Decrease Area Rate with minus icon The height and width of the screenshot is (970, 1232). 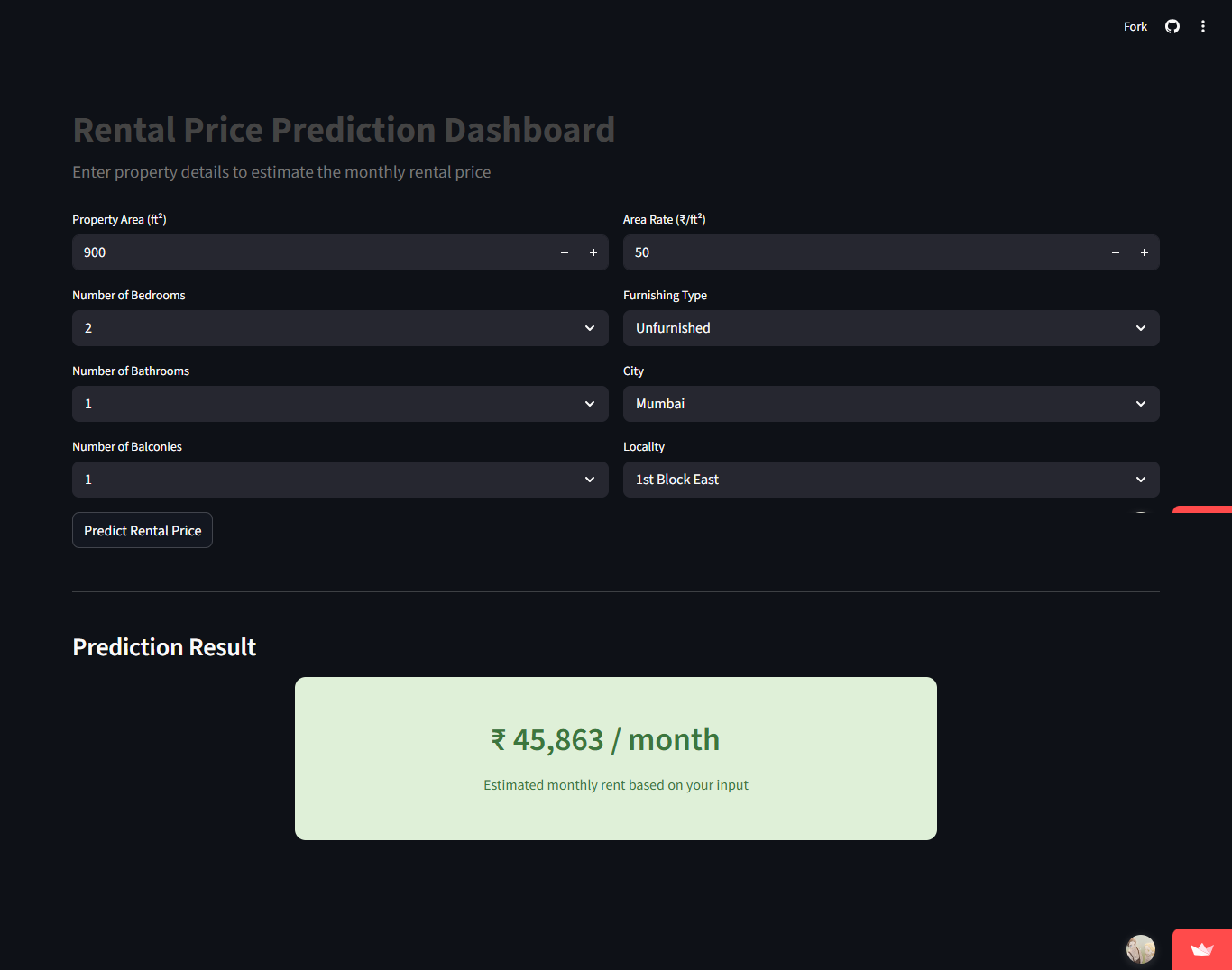pyautogui.click(x=1116, y=252)
